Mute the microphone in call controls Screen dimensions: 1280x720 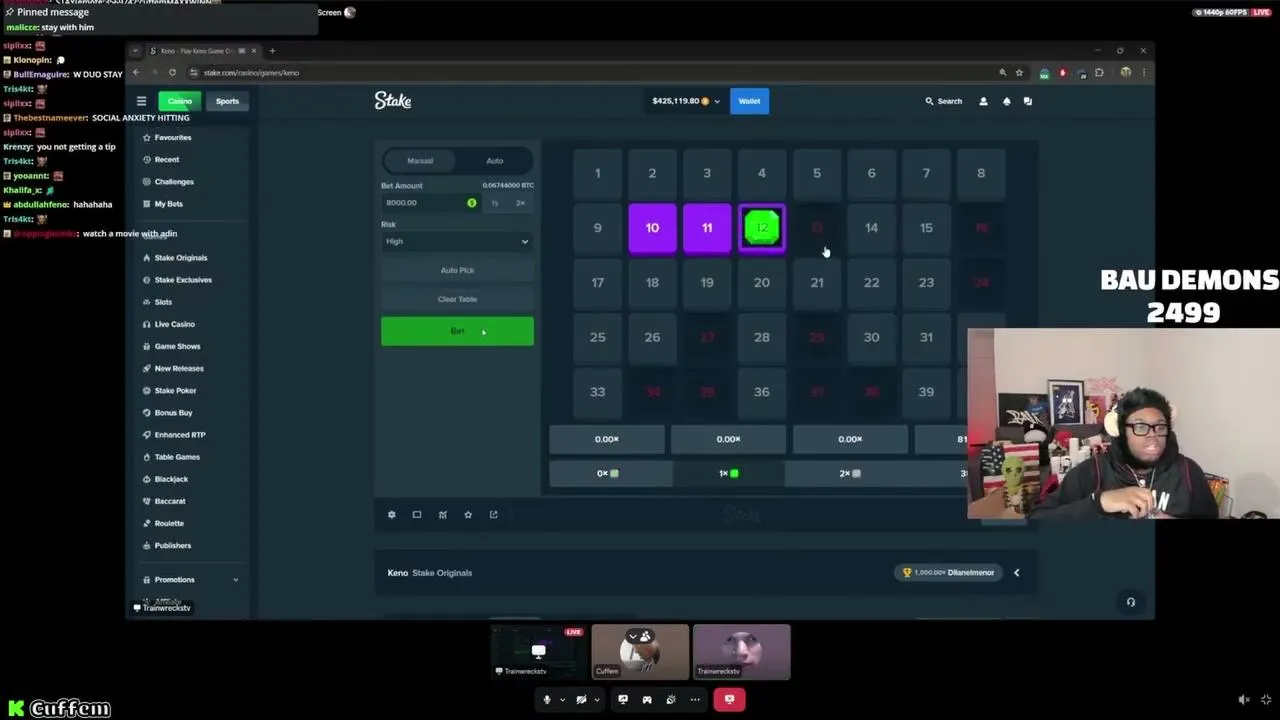[x=547, y=699]
